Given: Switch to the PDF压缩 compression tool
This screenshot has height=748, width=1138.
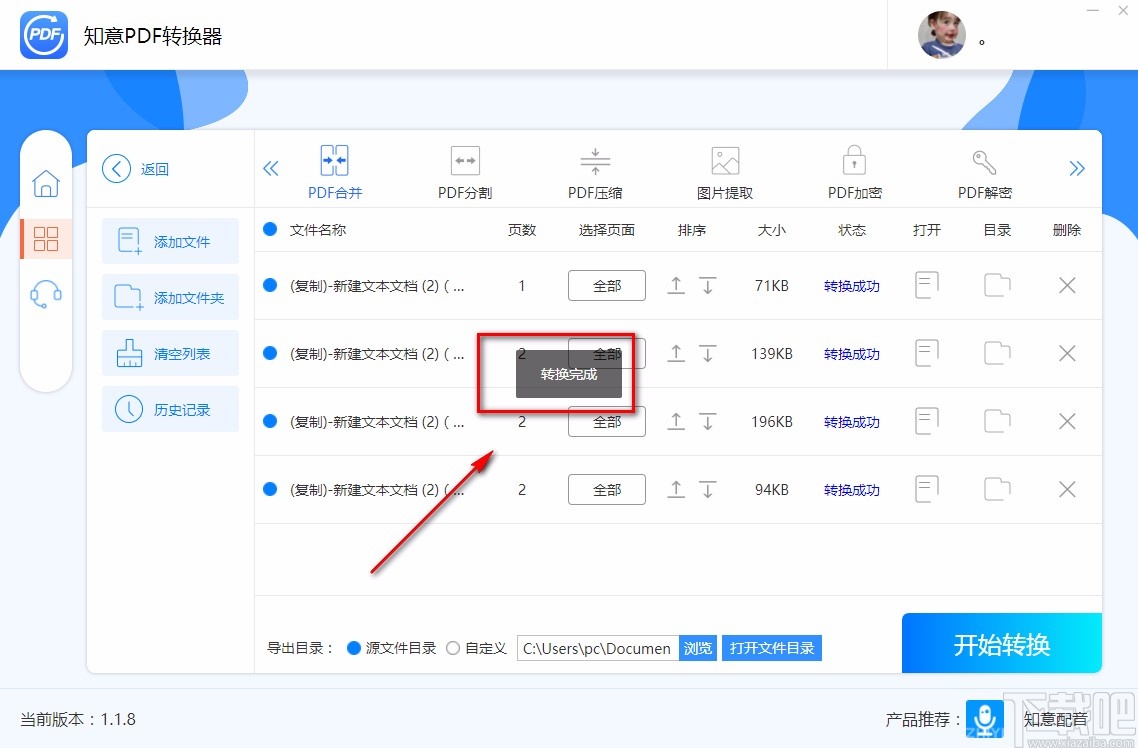Looking at the screenshot, I should (x=594, y=170).
